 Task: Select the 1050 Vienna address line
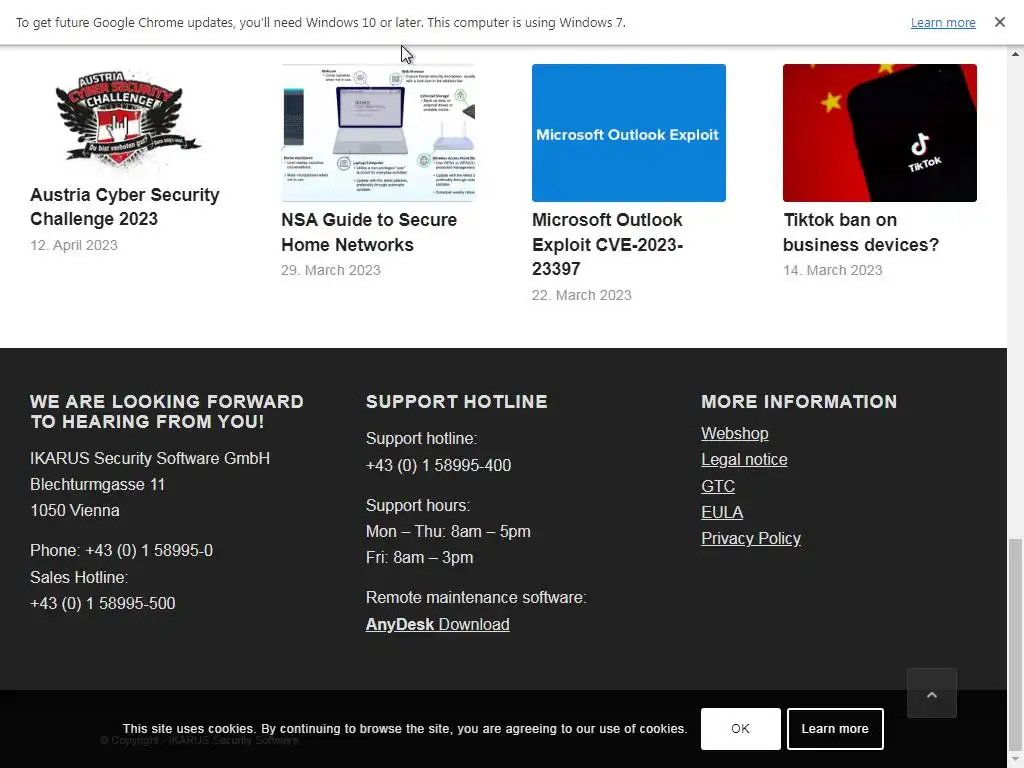pos(74,511)
